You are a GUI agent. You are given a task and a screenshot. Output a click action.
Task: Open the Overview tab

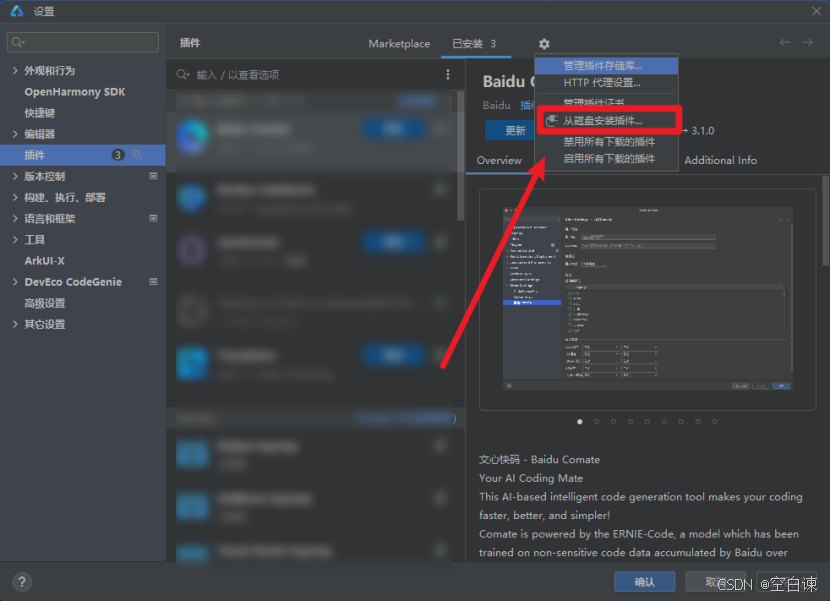click(499, 160)
